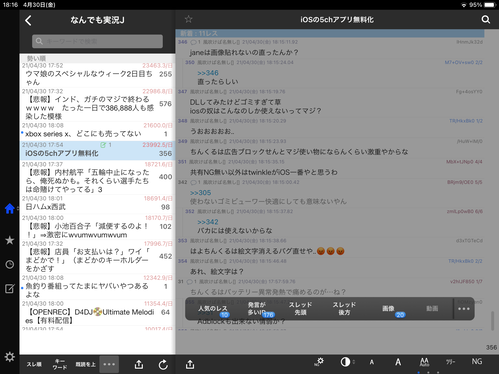Open 人気のレス in the popup menu
The width and height of the screenshot is (499, 374).
(213, 309)
